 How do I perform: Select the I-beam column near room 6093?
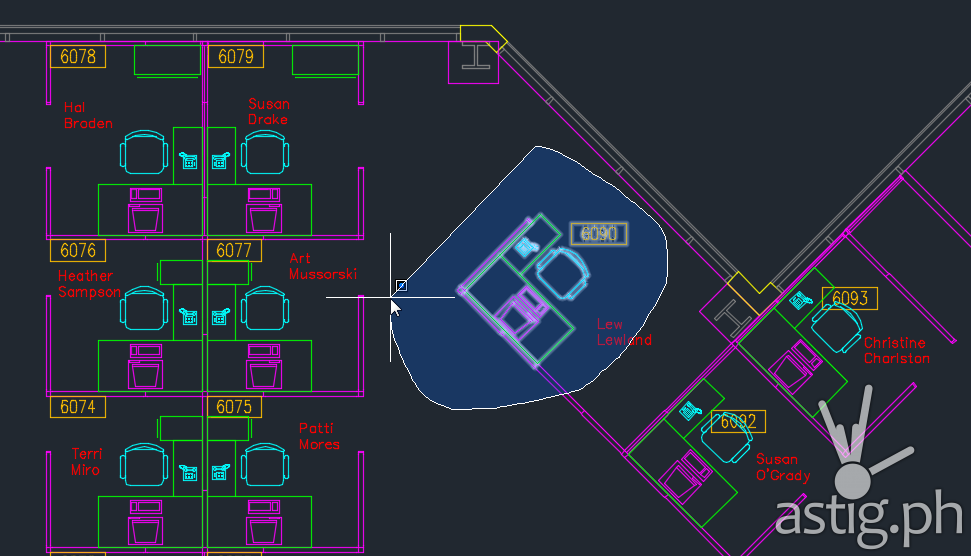[733, 316]
